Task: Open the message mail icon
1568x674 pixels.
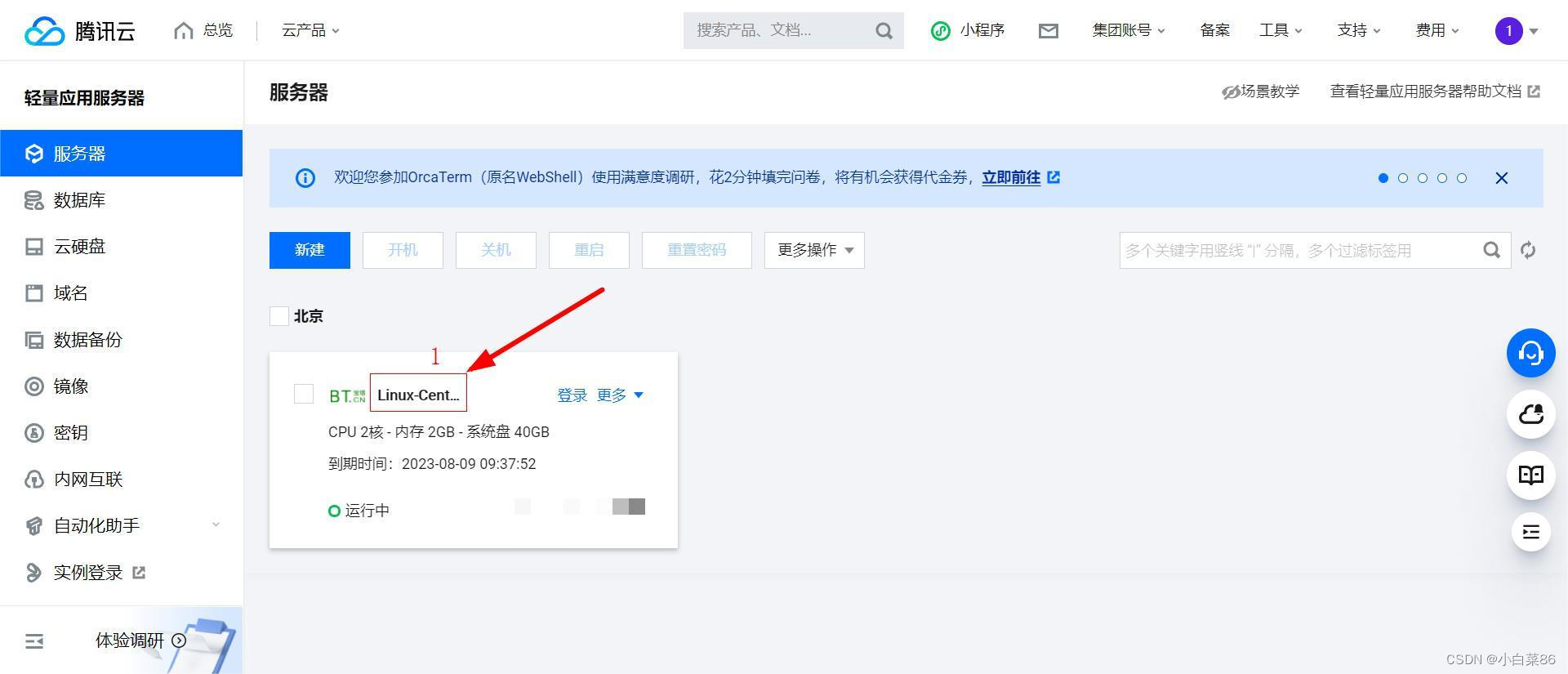Action: tap(1049, 31)
